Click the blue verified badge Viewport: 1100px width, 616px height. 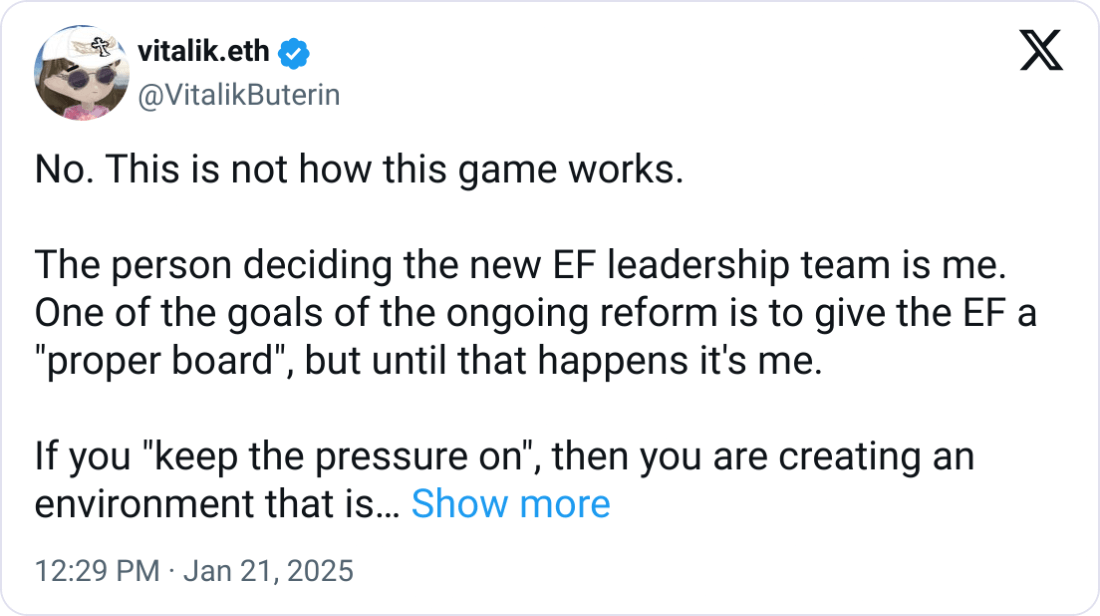pyautogui.click(x=292, y=52)
